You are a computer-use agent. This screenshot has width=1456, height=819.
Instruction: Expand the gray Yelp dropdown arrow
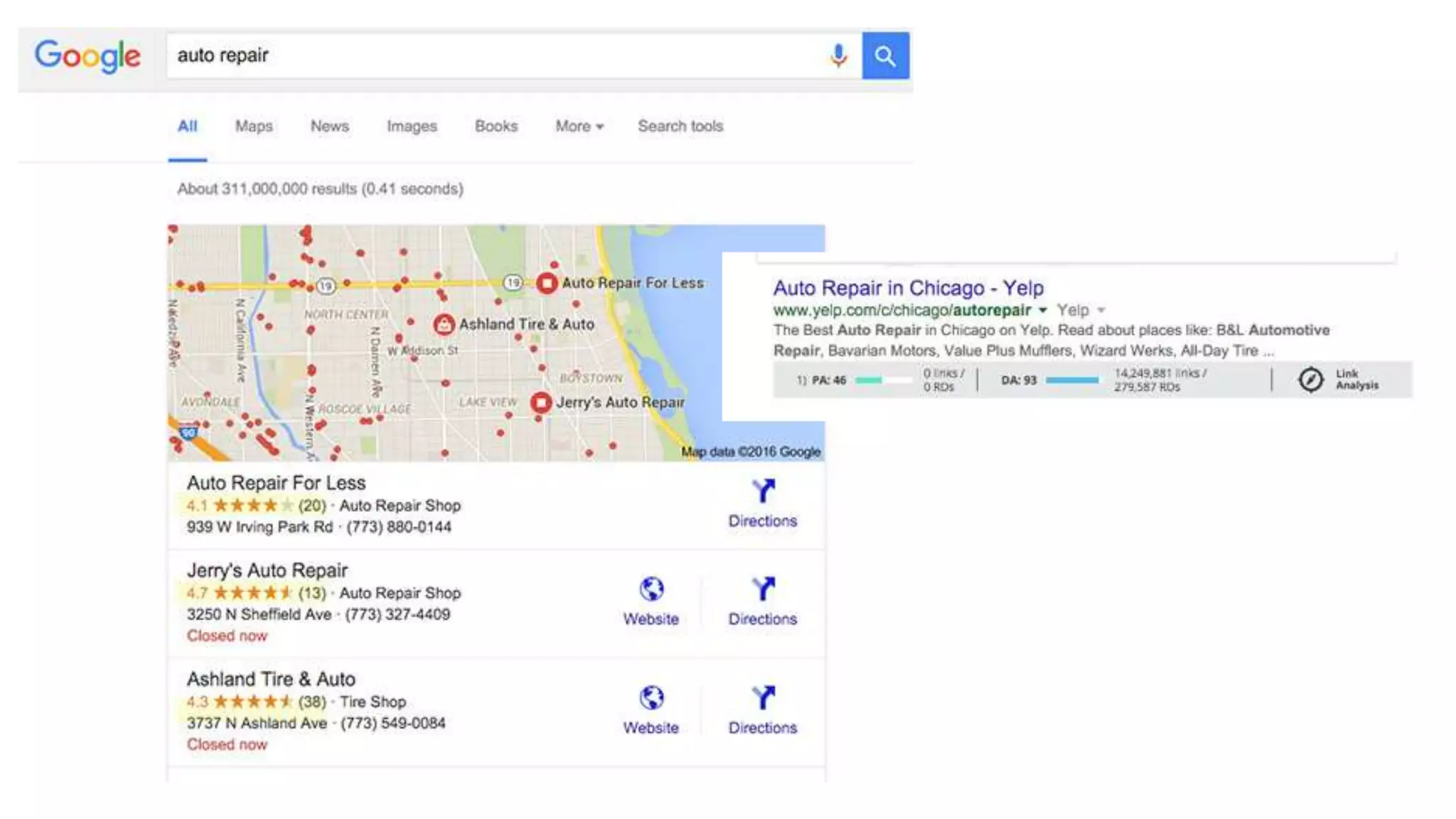pyautogui.click(x=1101, y=310)
